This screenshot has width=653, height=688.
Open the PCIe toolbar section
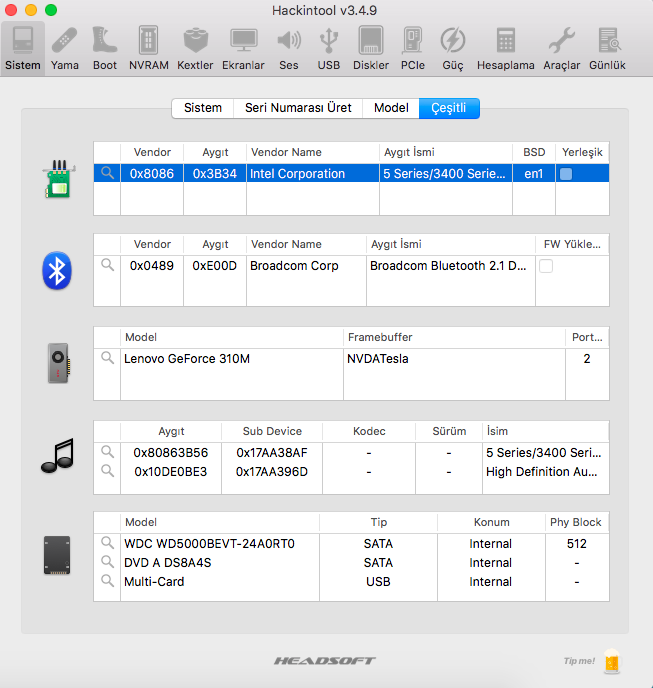[x=412, y=47]
